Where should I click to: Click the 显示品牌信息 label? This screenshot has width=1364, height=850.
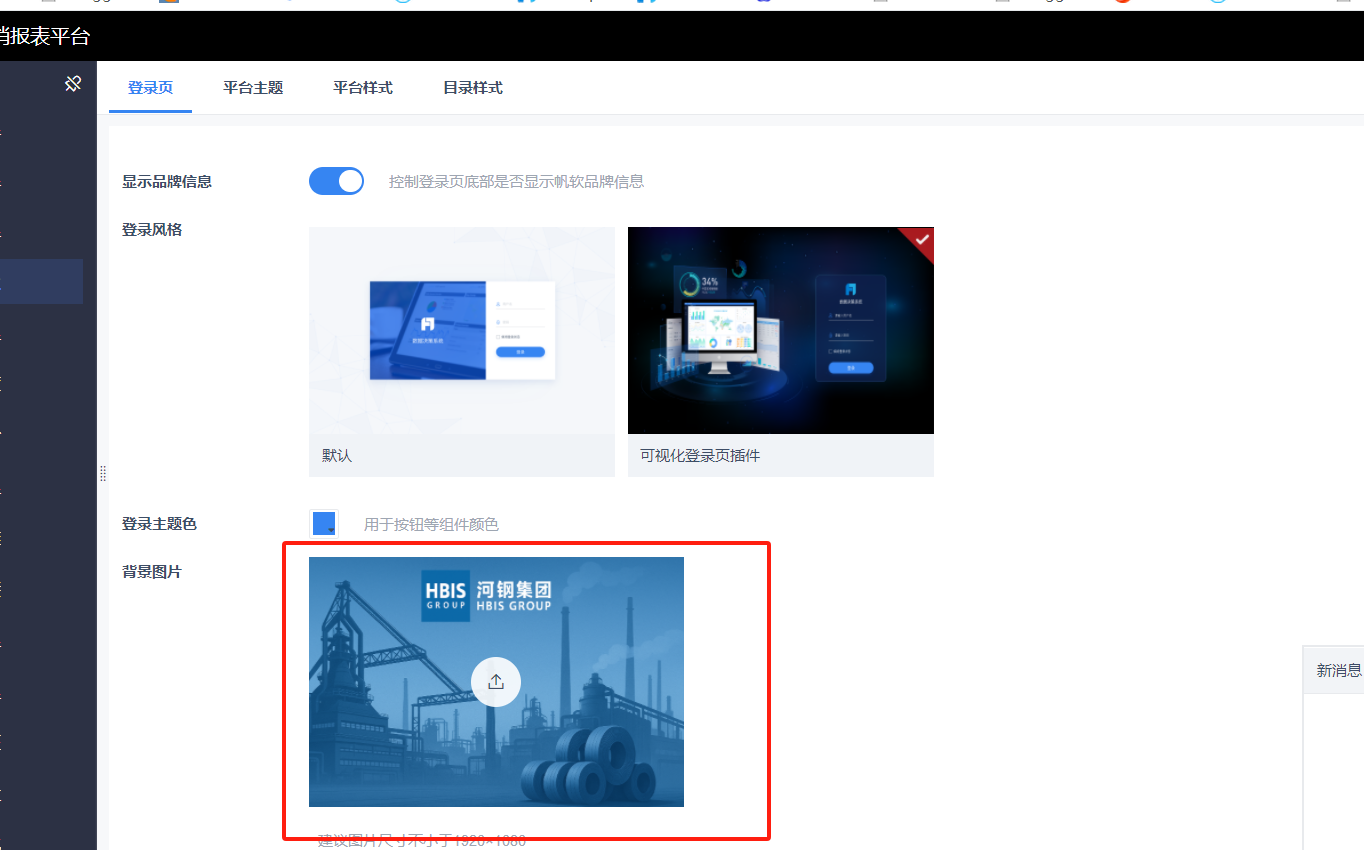click(x=167, y=182)
